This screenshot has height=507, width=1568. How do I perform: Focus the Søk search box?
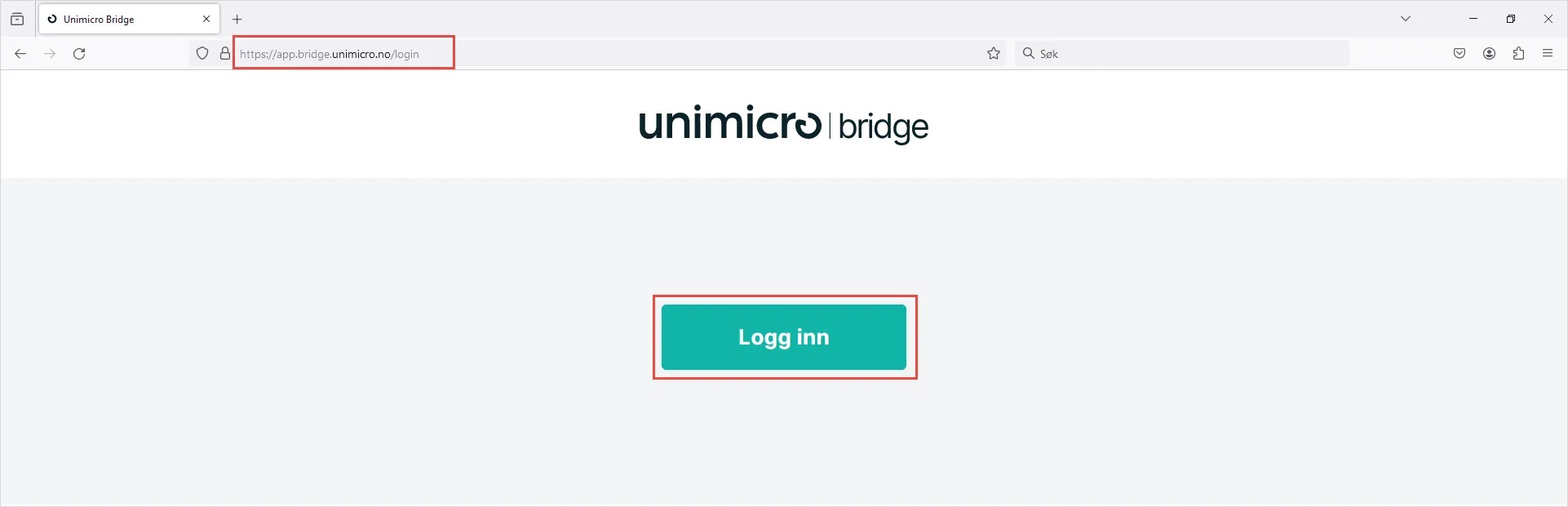[1181, 54]
